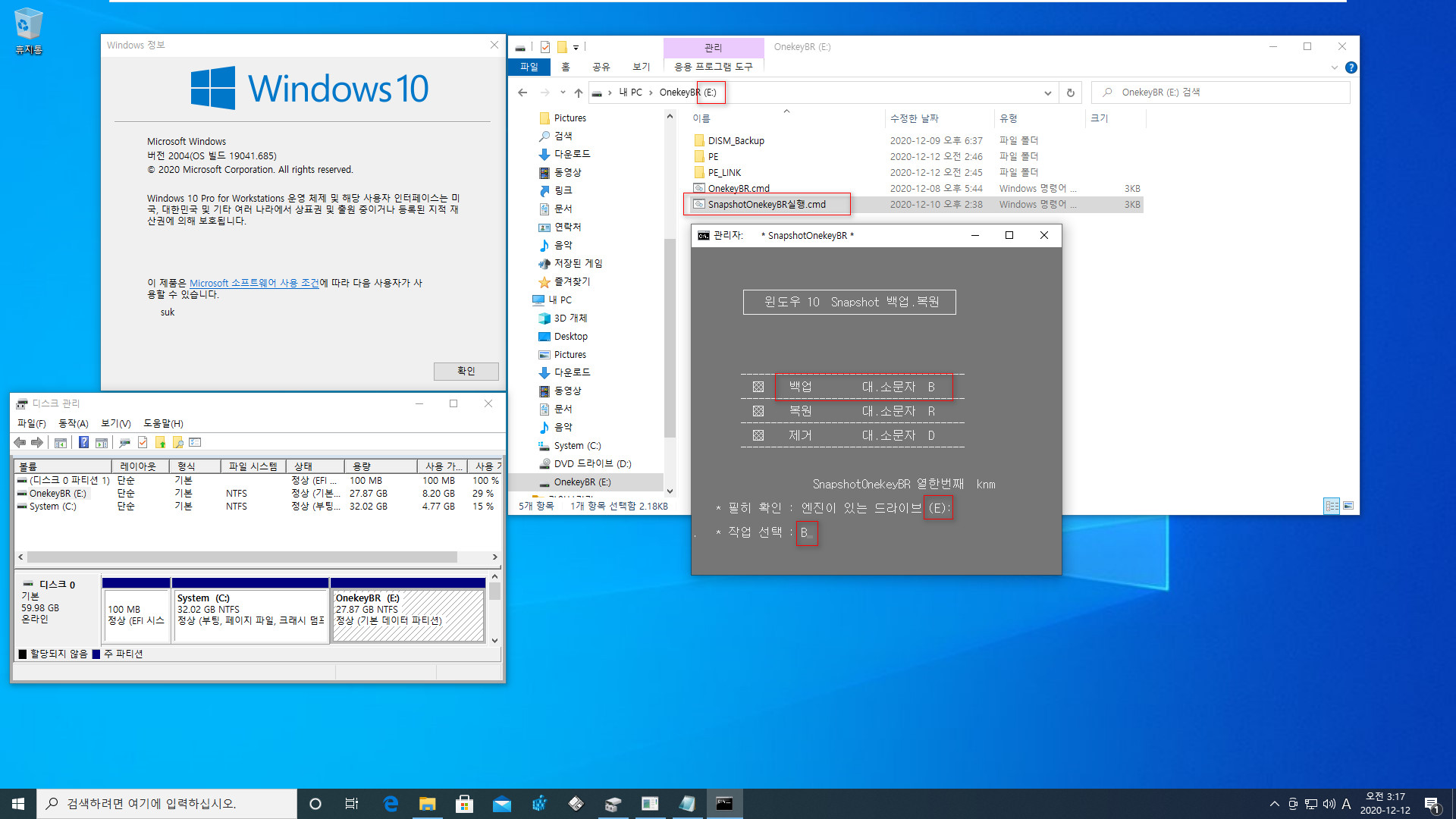The image size is (1456, 819).
Task: Click Explorer back navigation arrow
Action: pos(522,93)
